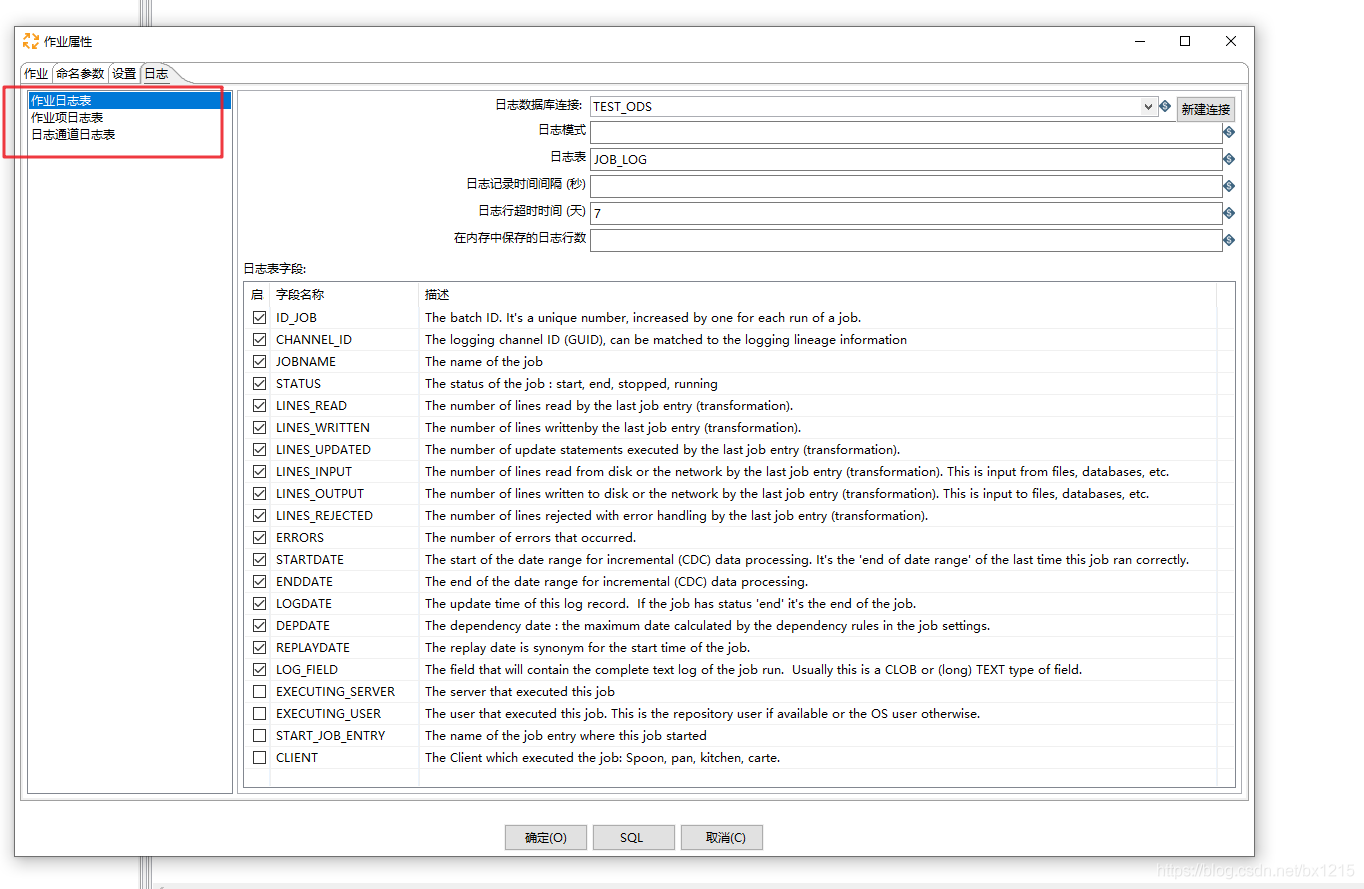Click the variable icon beside 日志记录时间间隔 field

click(x=1229, y=186)
